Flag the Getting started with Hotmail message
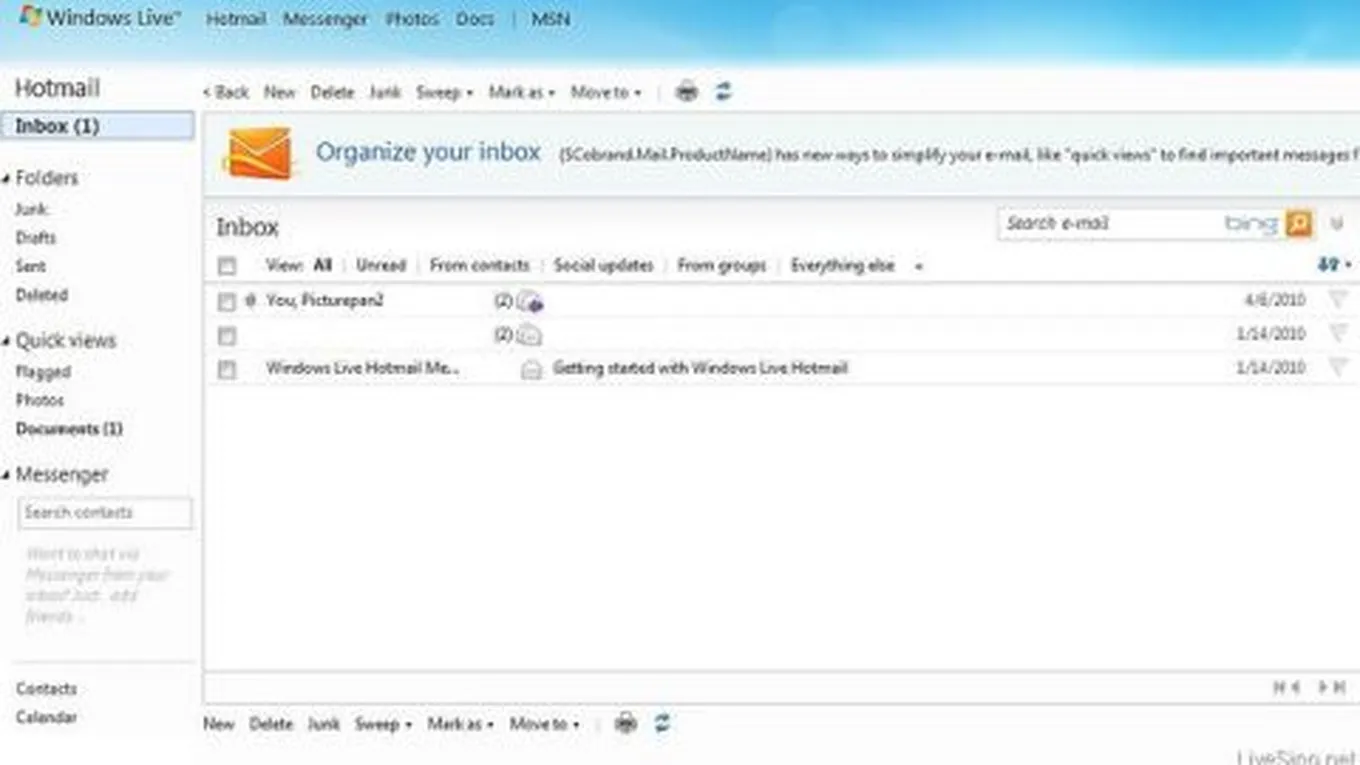 coord(1337,368)
